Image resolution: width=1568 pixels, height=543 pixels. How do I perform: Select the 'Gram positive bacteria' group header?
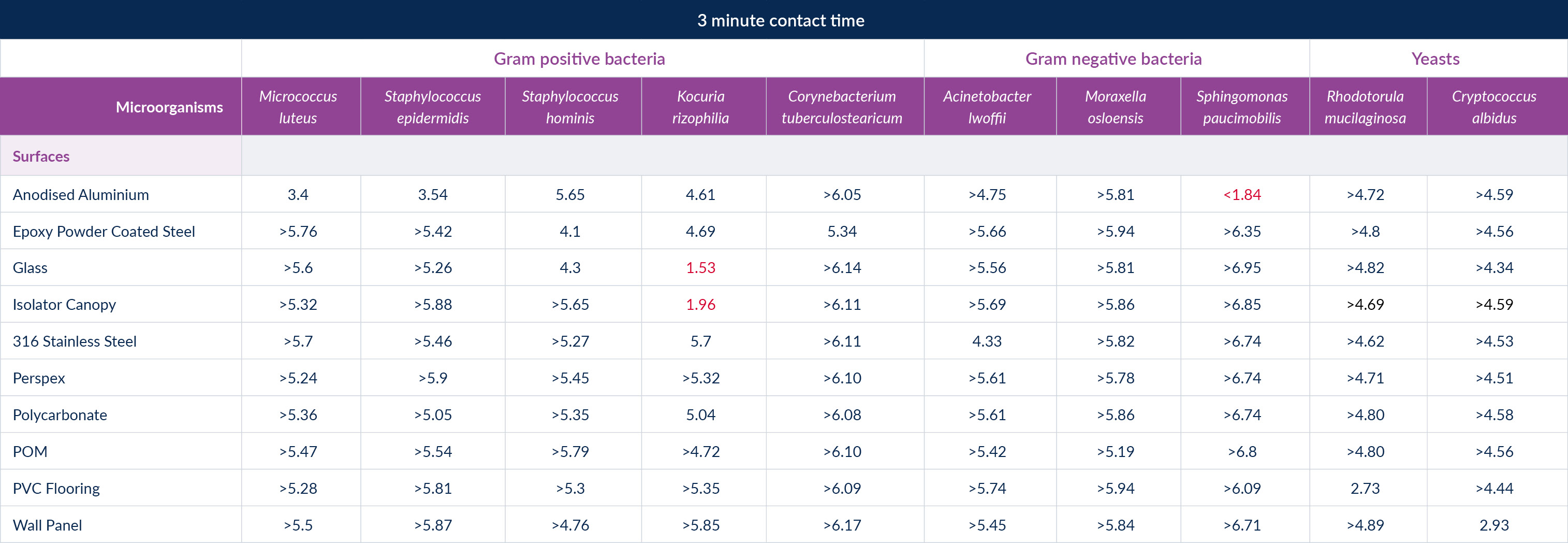[579, 59]
